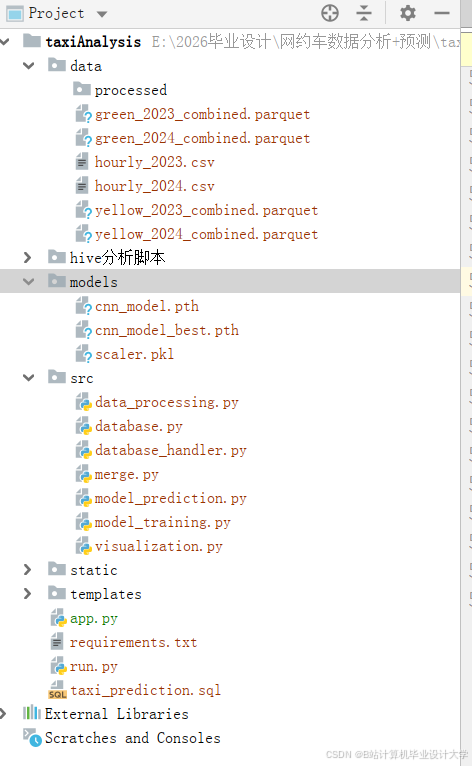Collapse the src folder chevron
The height and width of the screenshot is (766, 472).
[29, 378]
